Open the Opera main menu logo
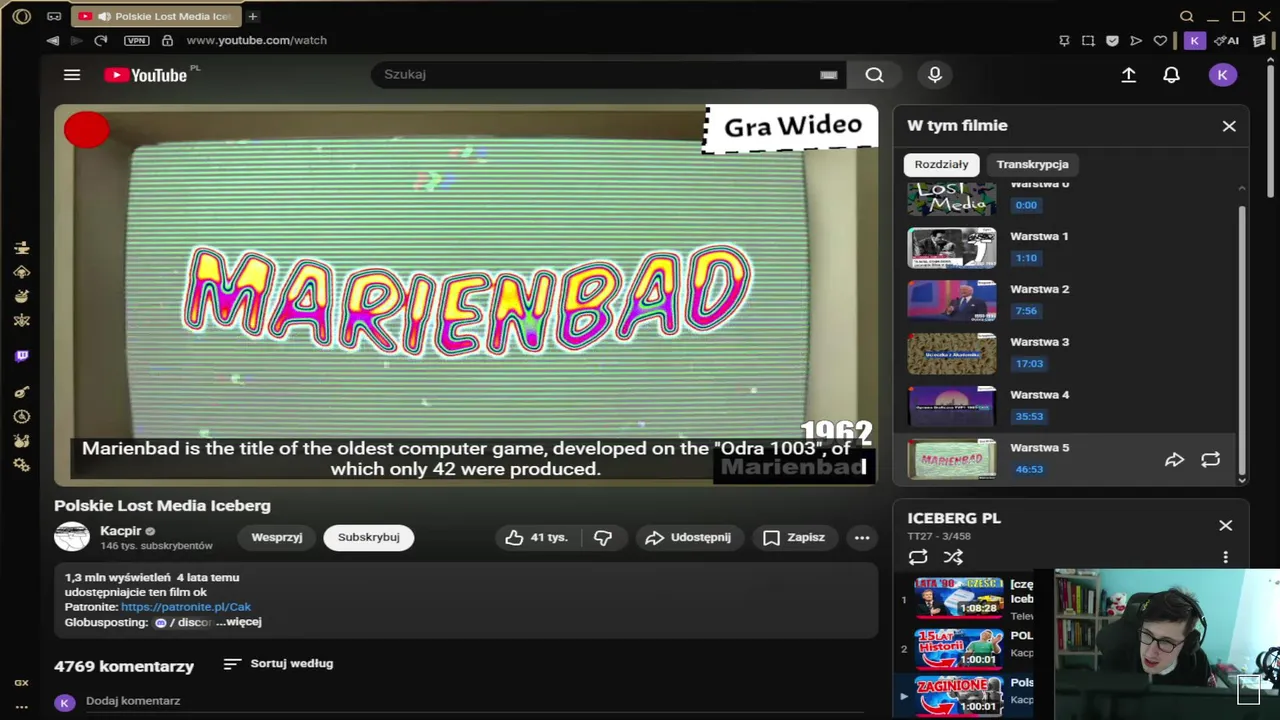The image size is (1280, 720). click(x=21, y=16)
